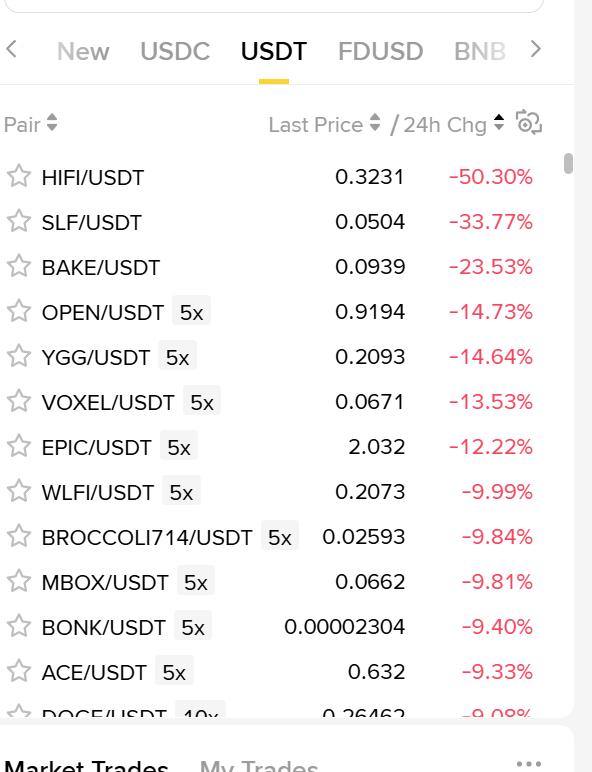This screenshot has height=772, width=592.
Task: Sort by 24h Chg arrows
Action: tap(499, 123)
